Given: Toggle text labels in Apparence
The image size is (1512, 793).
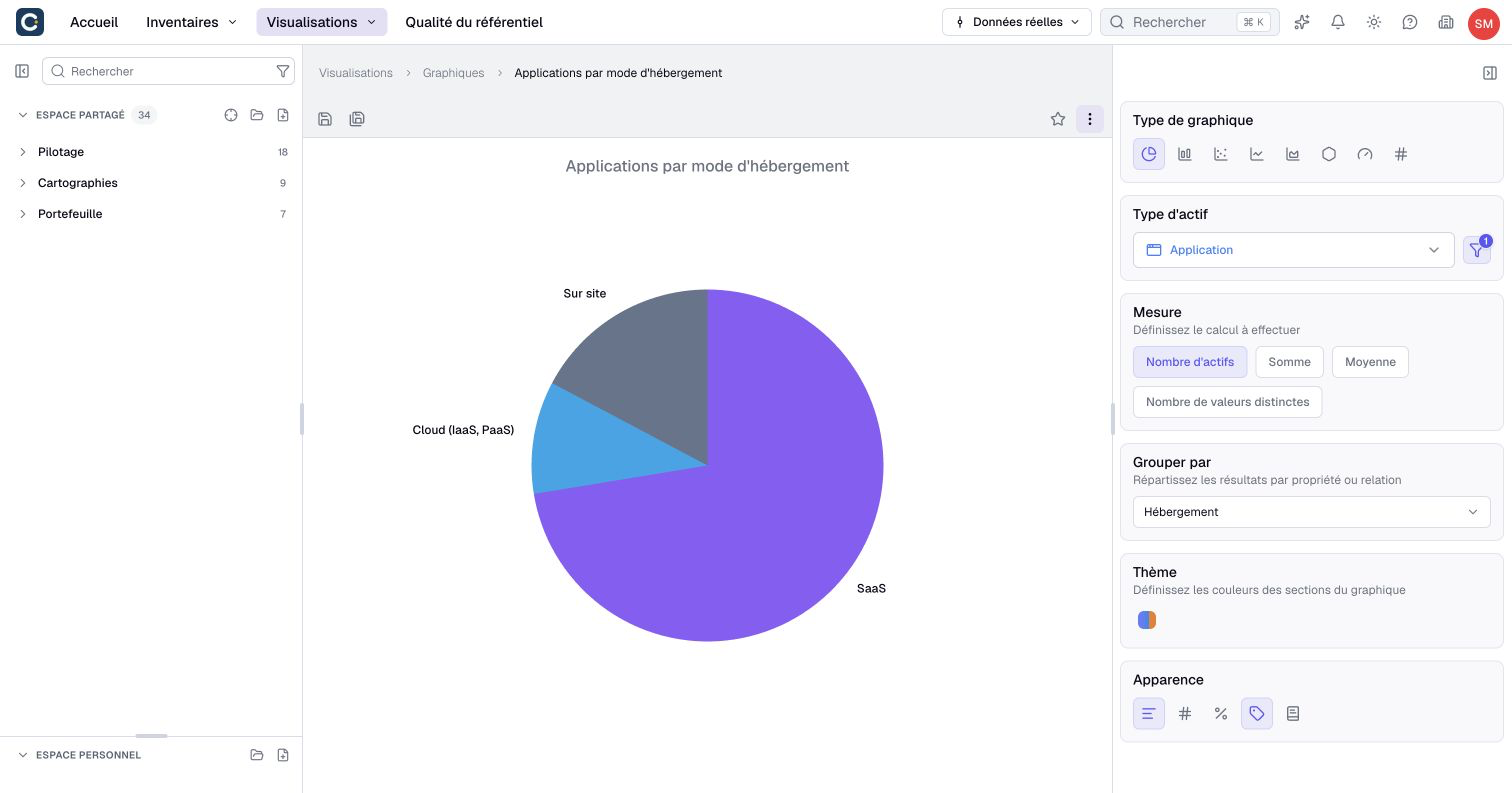Looking at the screenshot, I should [1149, 714].
